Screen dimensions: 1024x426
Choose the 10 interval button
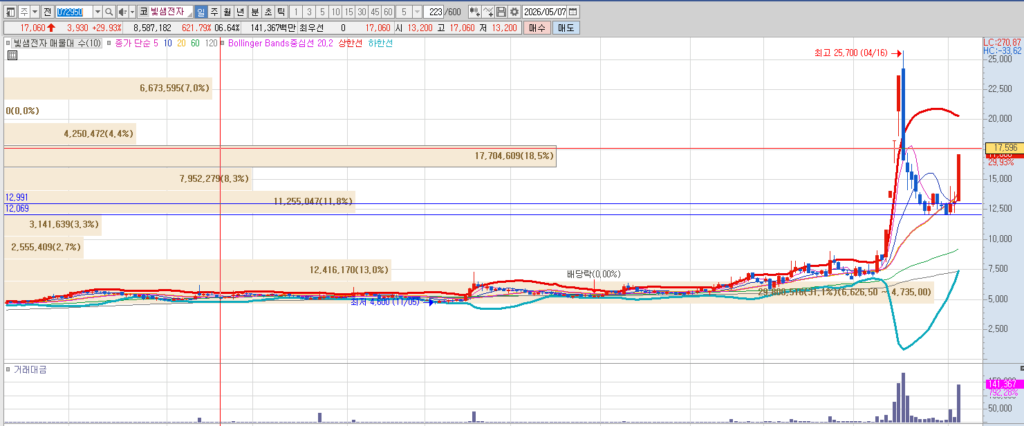coord(335,12)
